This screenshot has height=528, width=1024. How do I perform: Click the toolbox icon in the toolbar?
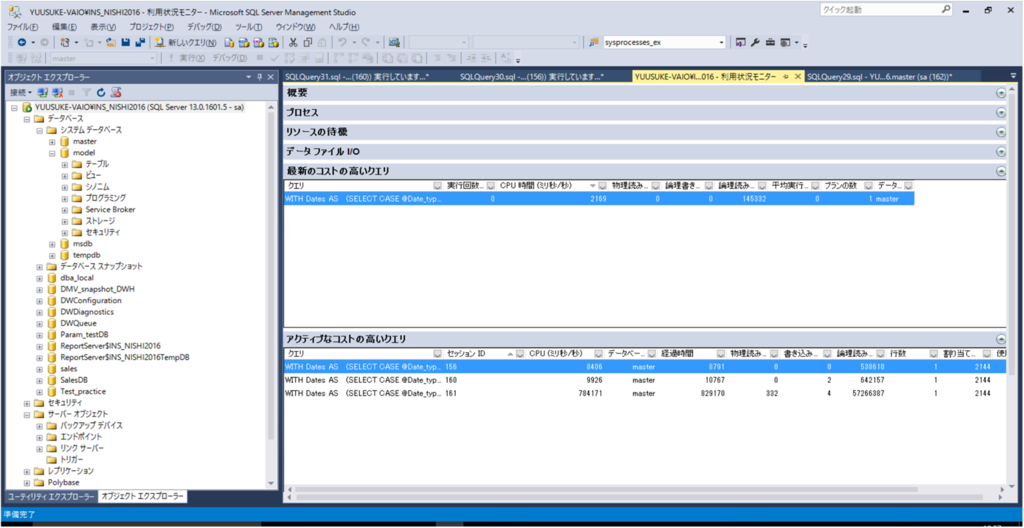(771, 42)
